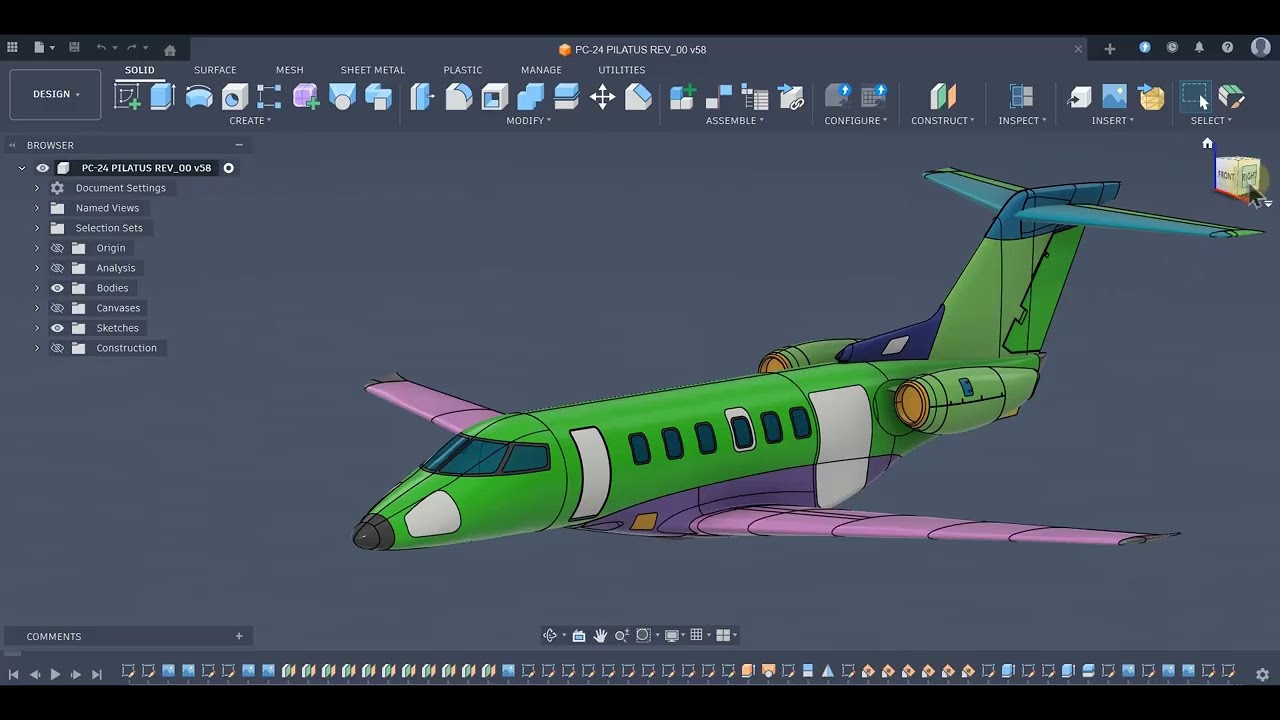This screenshot has width=1280, height=720.
Task: Click the ViewCube home view button
Action: coord(1207,144)
